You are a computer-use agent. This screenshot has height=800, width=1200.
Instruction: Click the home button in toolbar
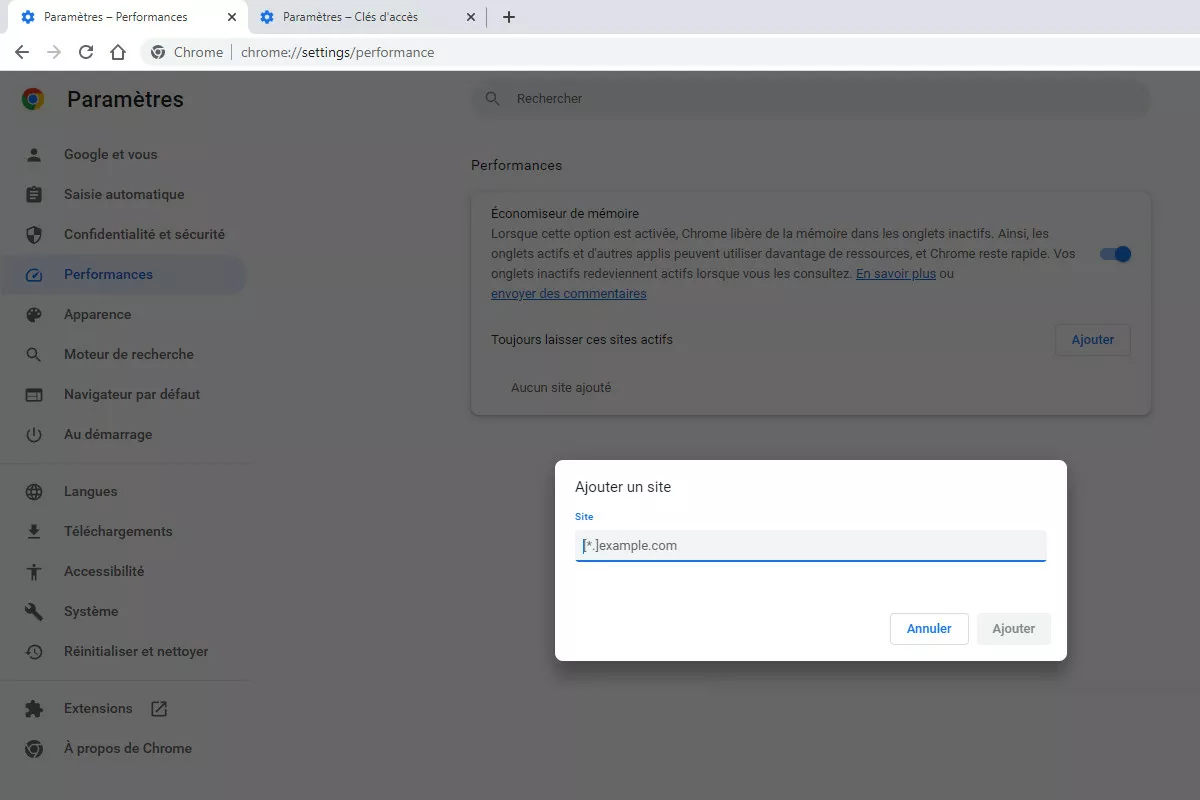pyautogui.click(x=117, y=51)
